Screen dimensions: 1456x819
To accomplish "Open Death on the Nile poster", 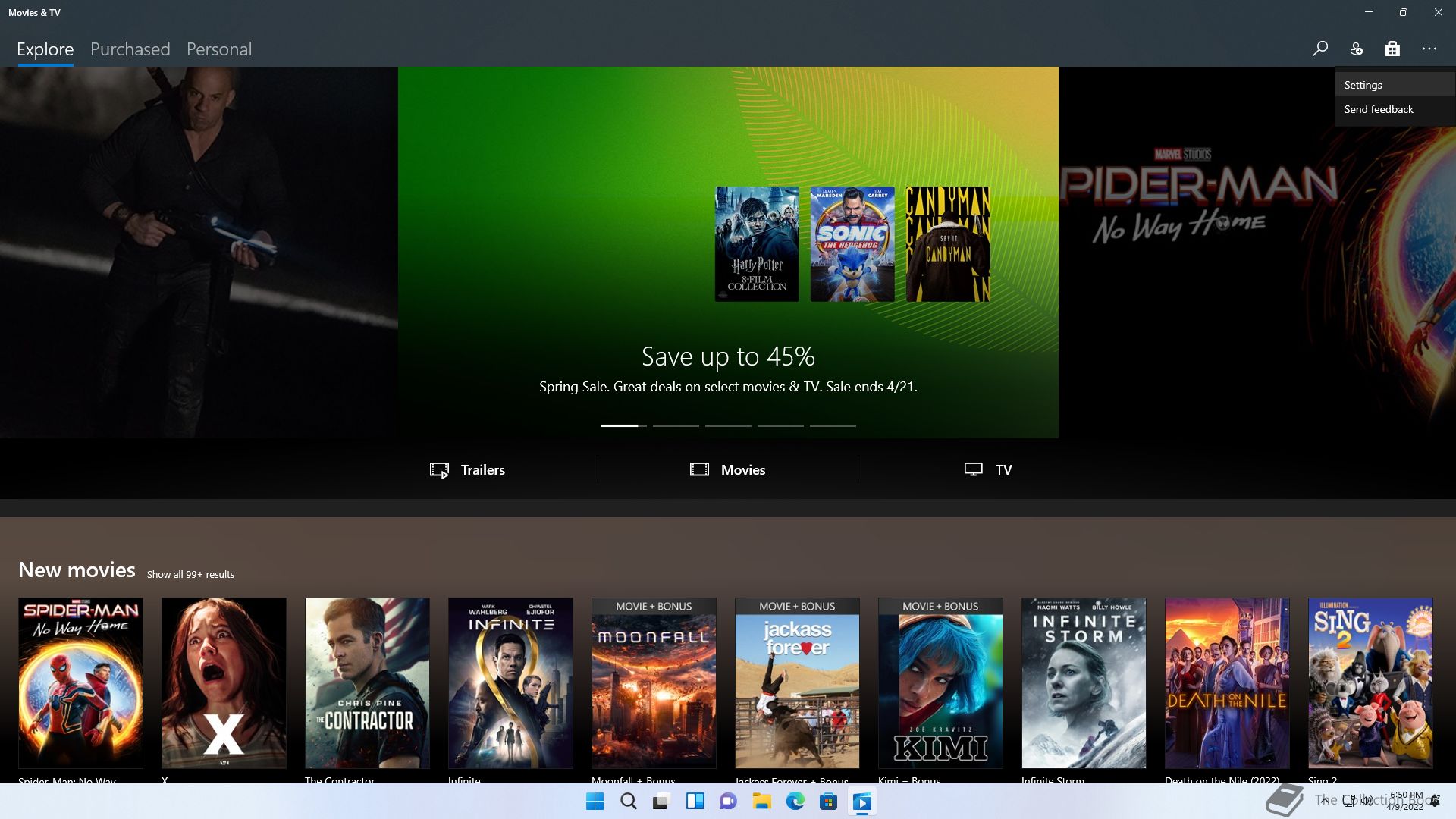I will pyautogui.click(x=1227, y=683).
